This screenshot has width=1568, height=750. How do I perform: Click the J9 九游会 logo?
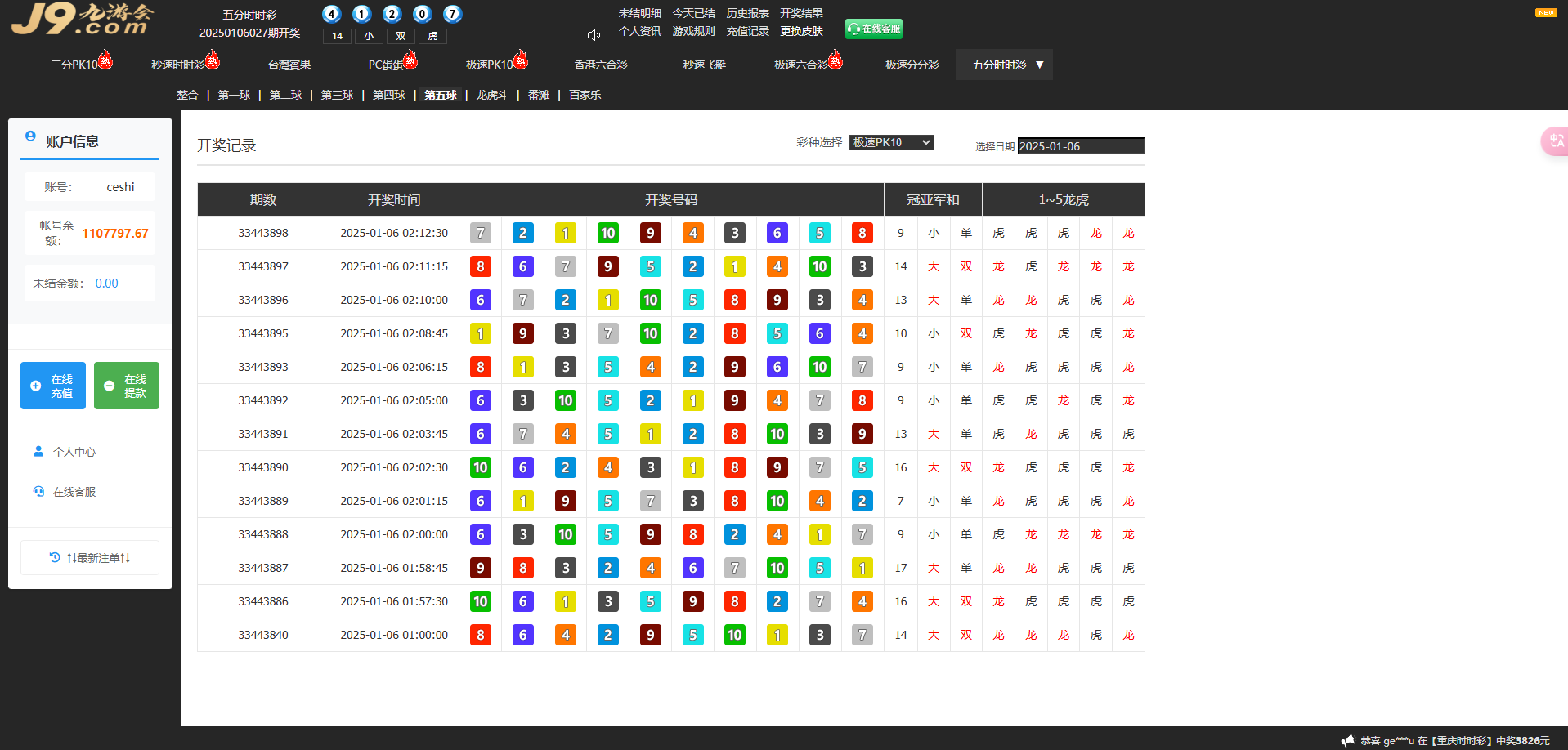pos(82,20)
